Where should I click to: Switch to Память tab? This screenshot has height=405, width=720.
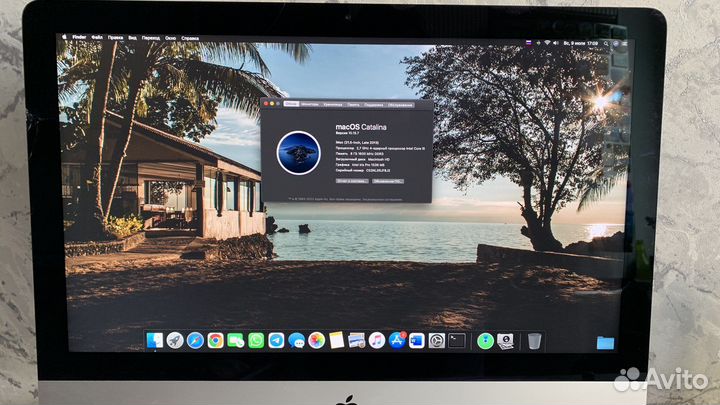pos(353,105)
